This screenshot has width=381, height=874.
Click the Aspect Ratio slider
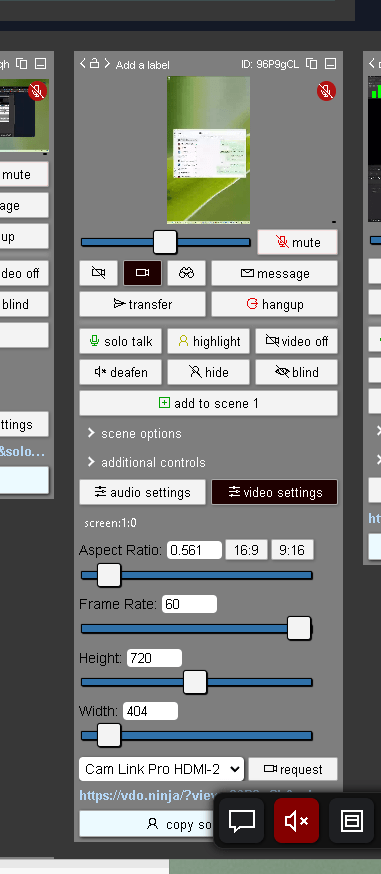click(197, 575)
